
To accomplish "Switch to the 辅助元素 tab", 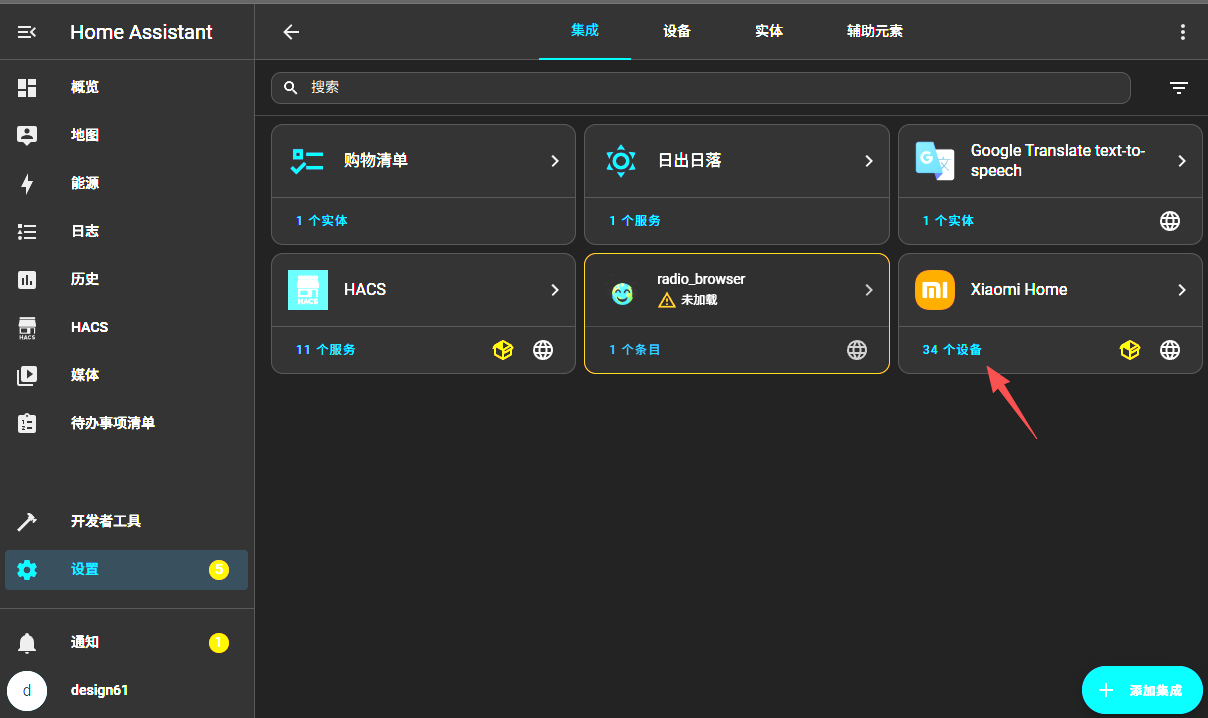I will [x=875, y=31].
